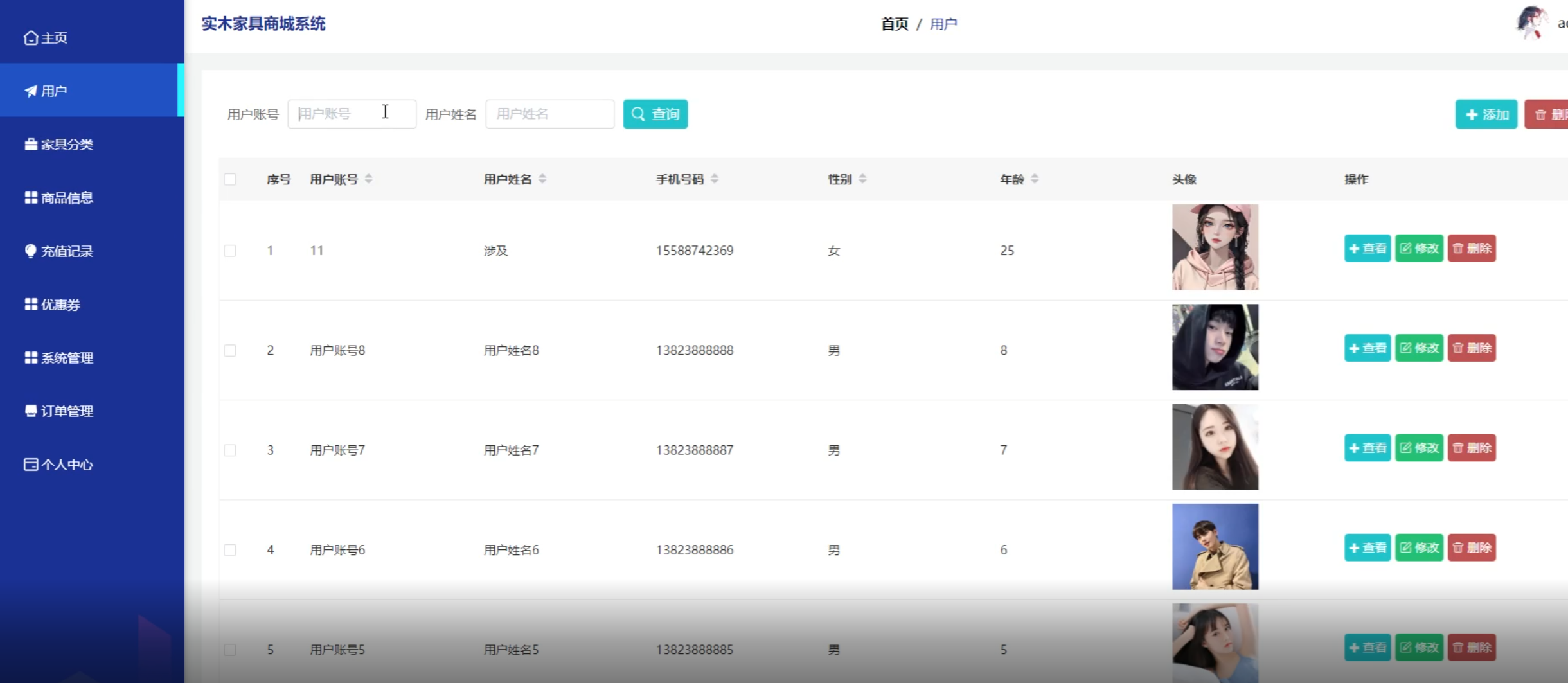The height and width of the screenshot is (683, 1568).
Task: Click the briefcase icon for 家具分类
Action: (x=30, y=145)
